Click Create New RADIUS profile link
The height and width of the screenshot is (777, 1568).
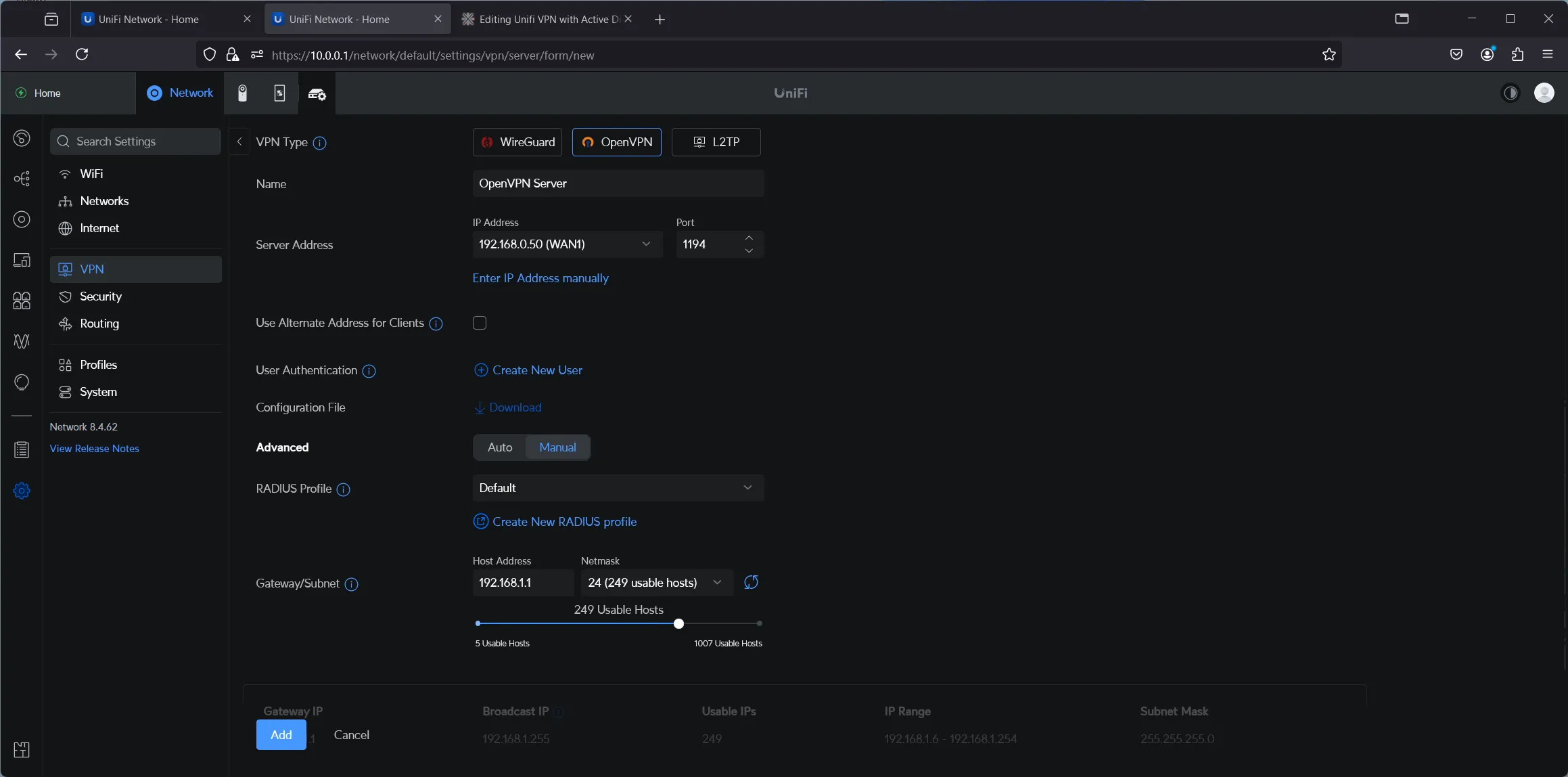pyautogui.click(x=555, y=522)
